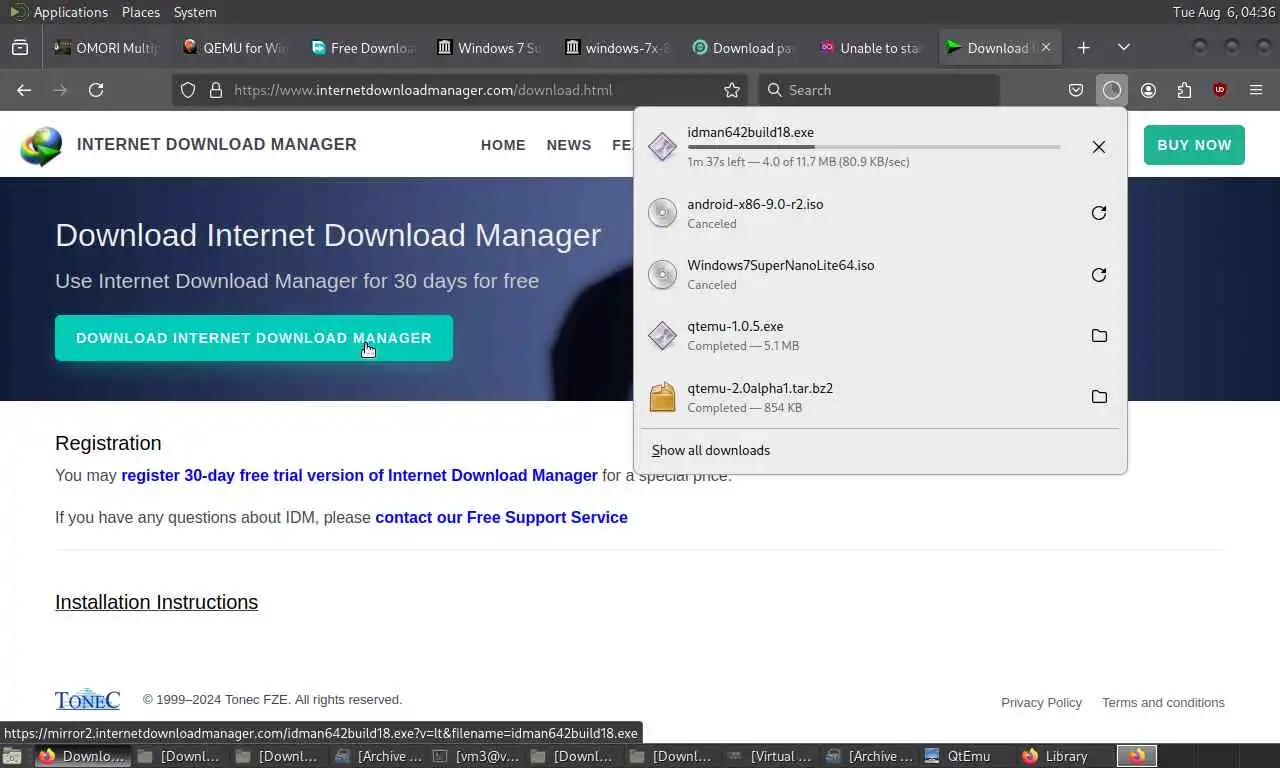Switch to the QEMU for Windows tab
This screenshot has height=768, width=1280.
coord(235,47)
